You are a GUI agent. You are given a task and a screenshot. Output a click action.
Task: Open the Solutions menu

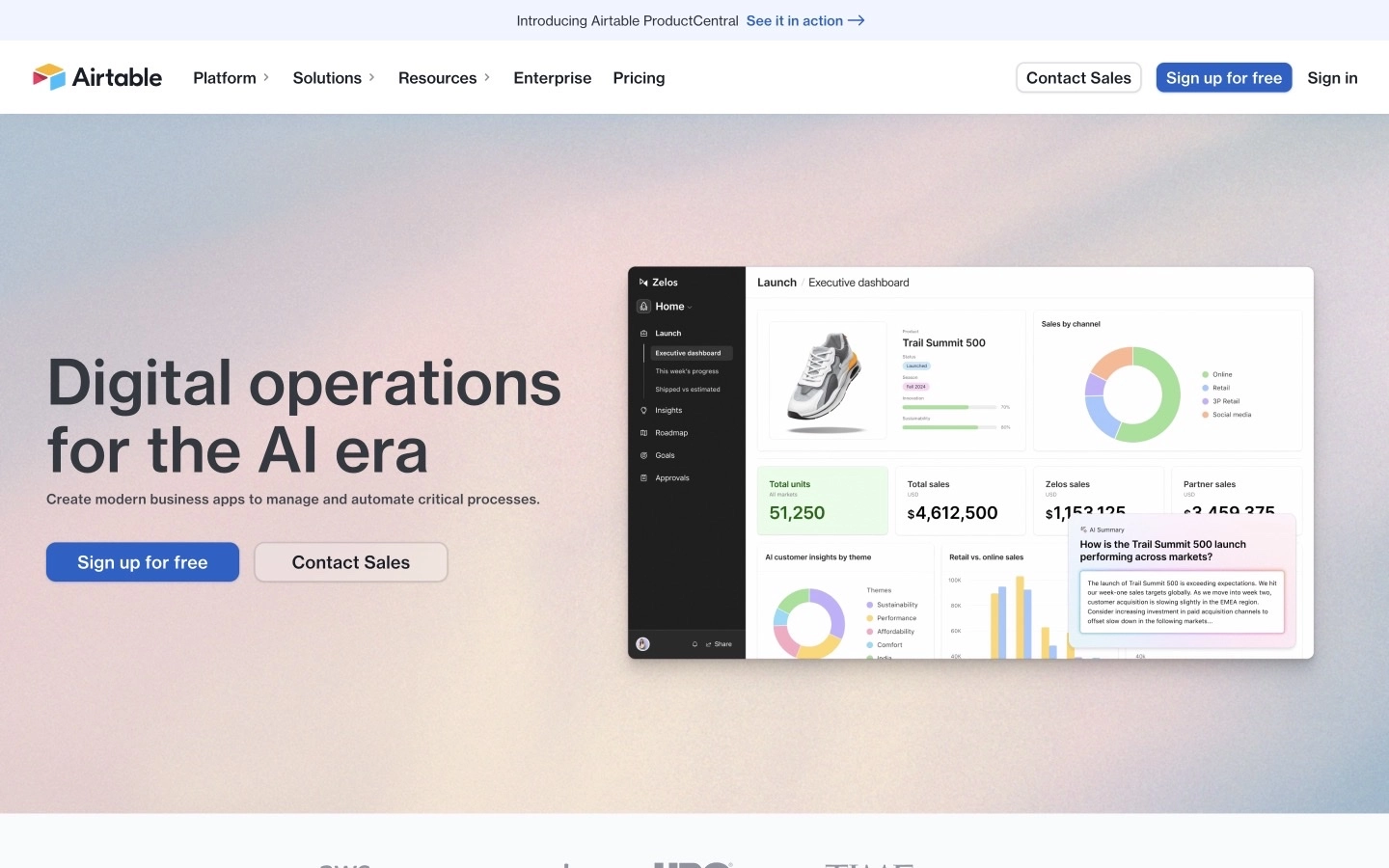327,78
